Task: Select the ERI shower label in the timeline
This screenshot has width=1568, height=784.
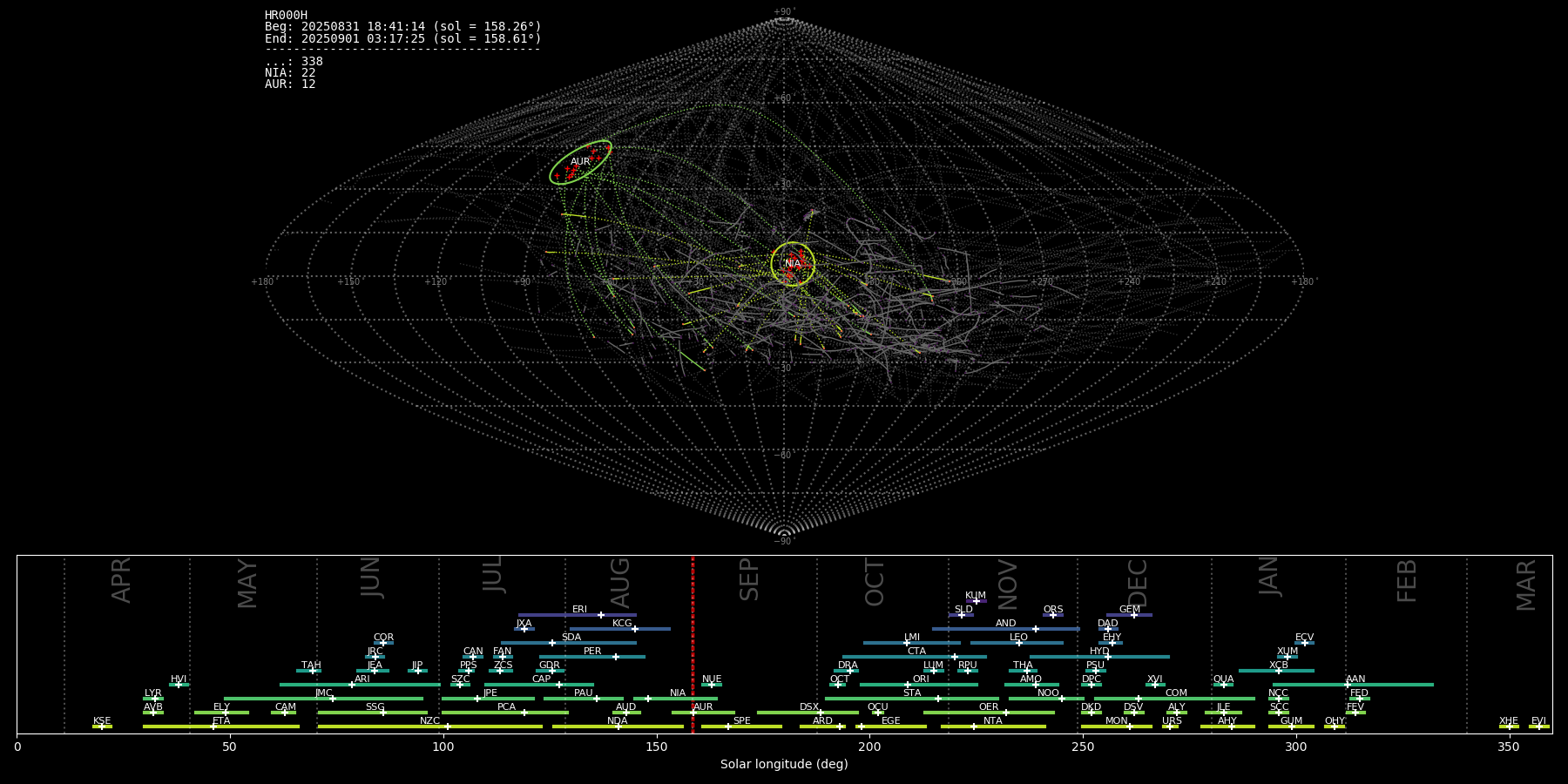Action: pos(579,610)
